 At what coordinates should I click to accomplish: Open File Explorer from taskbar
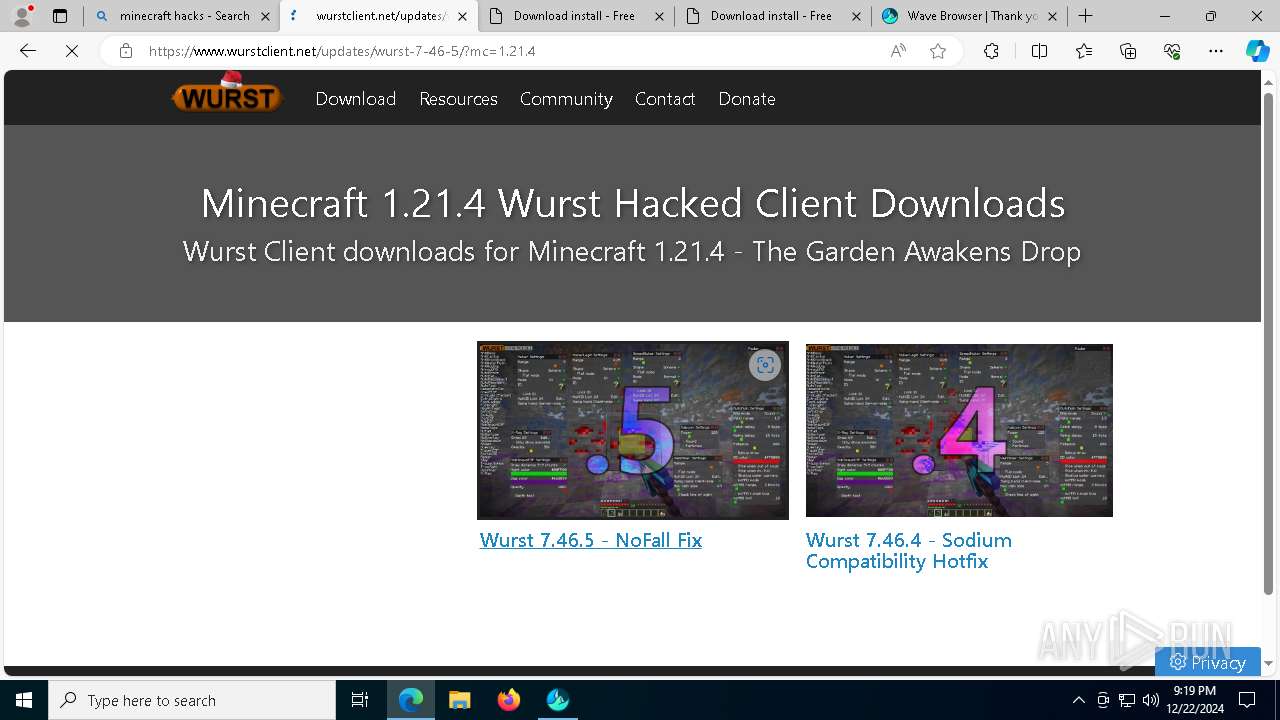460,700
